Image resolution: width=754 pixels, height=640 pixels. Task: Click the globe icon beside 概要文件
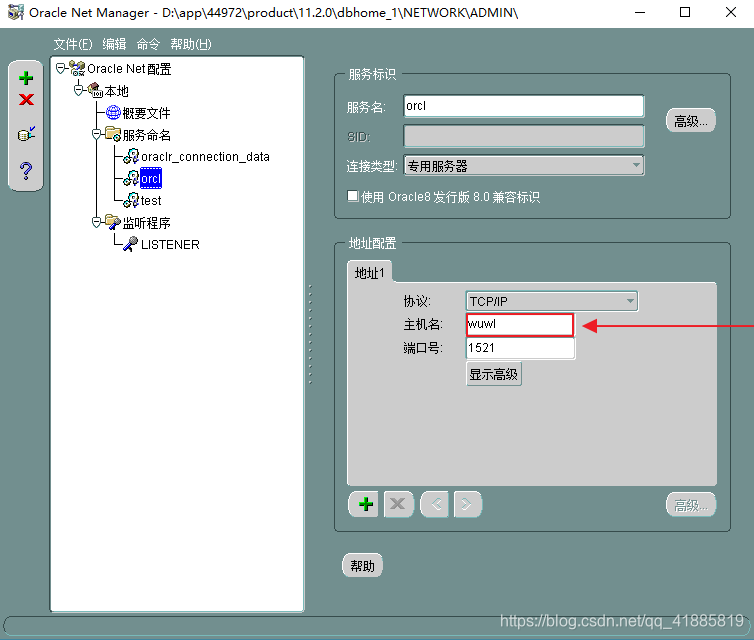[113, 112]
